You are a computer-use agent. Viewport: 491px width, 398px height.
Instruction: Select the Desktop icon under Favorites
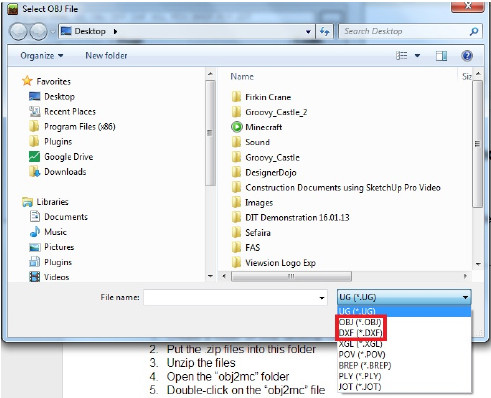[x=34, y=96]
